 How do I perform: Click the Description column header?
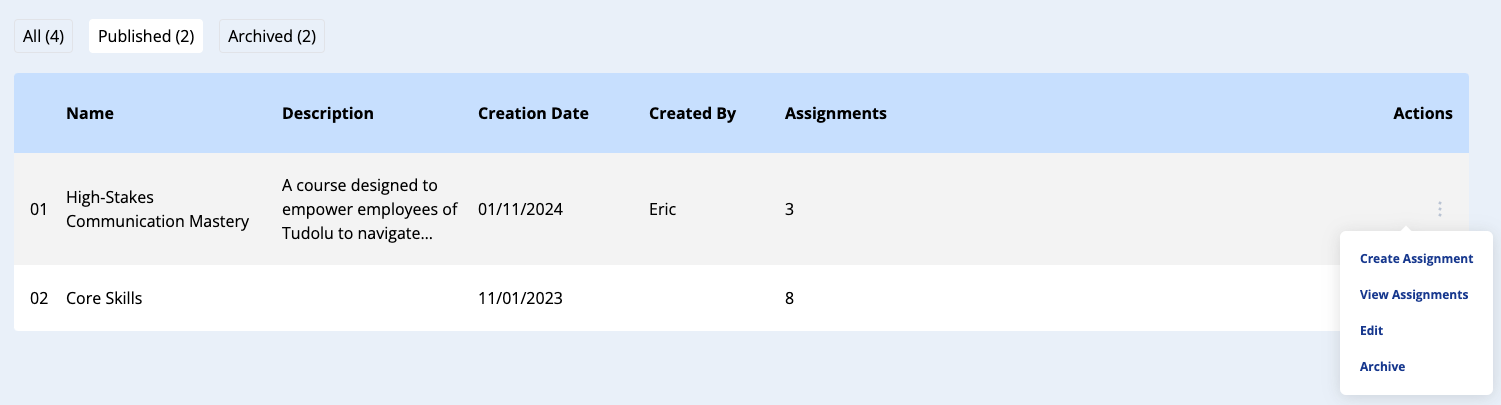[328, 113]
